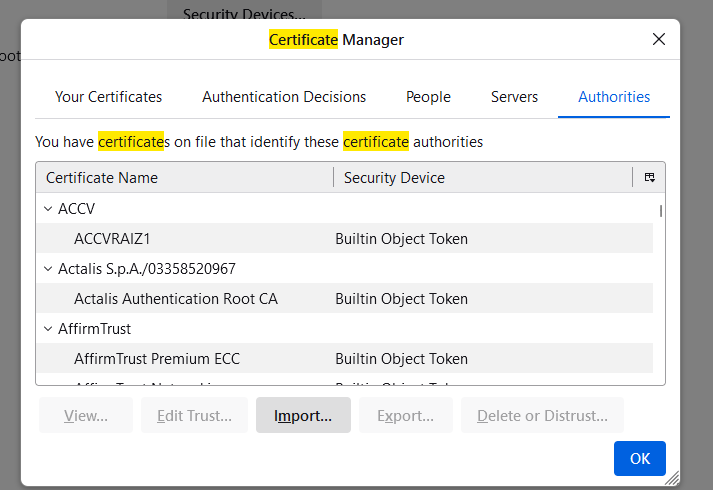
Task: Close the Certificate Manager dialog
Action: click(x=659, y=40)
